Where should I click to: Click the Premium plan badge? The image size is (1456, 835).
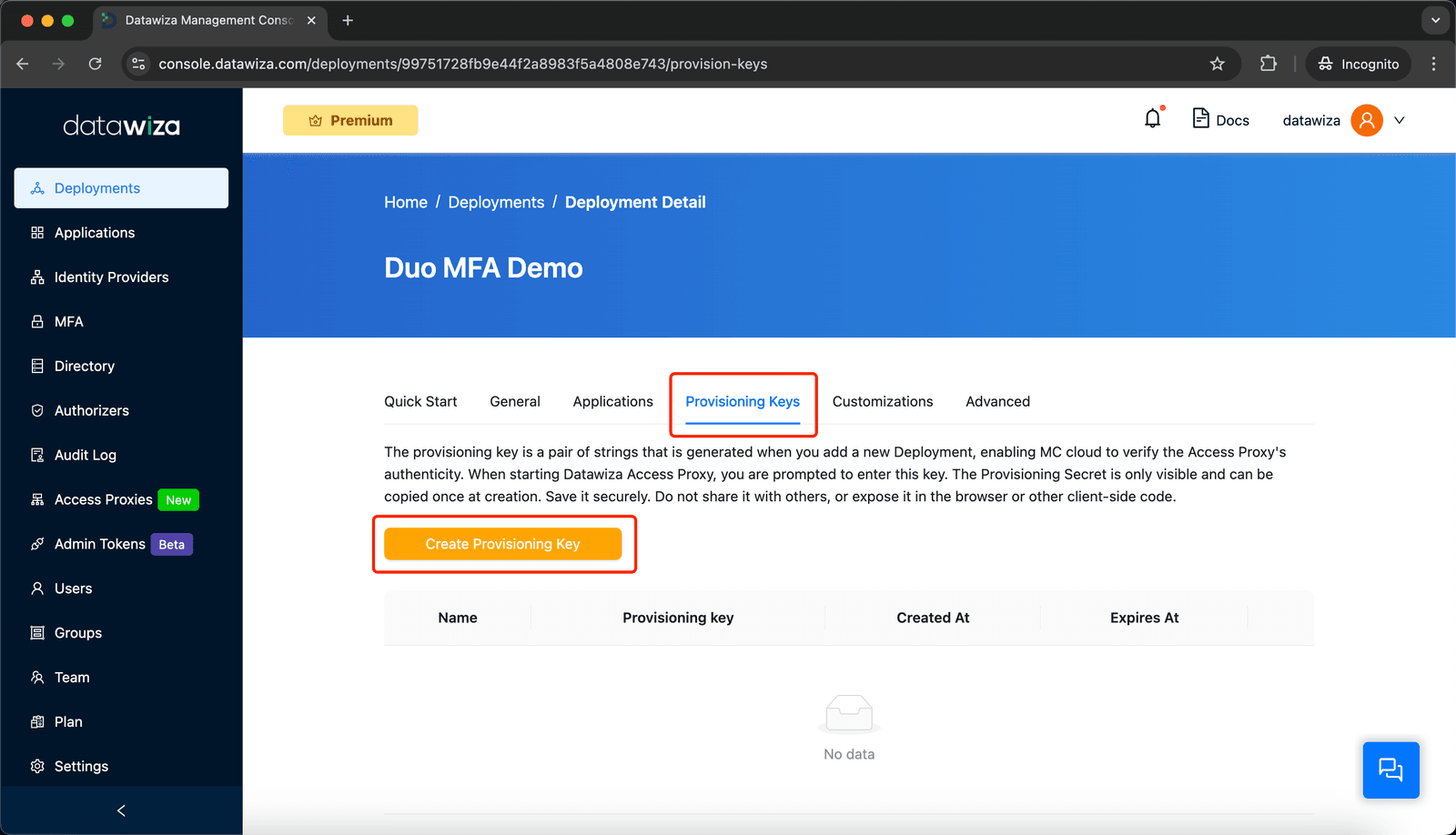tap(350, 120)
